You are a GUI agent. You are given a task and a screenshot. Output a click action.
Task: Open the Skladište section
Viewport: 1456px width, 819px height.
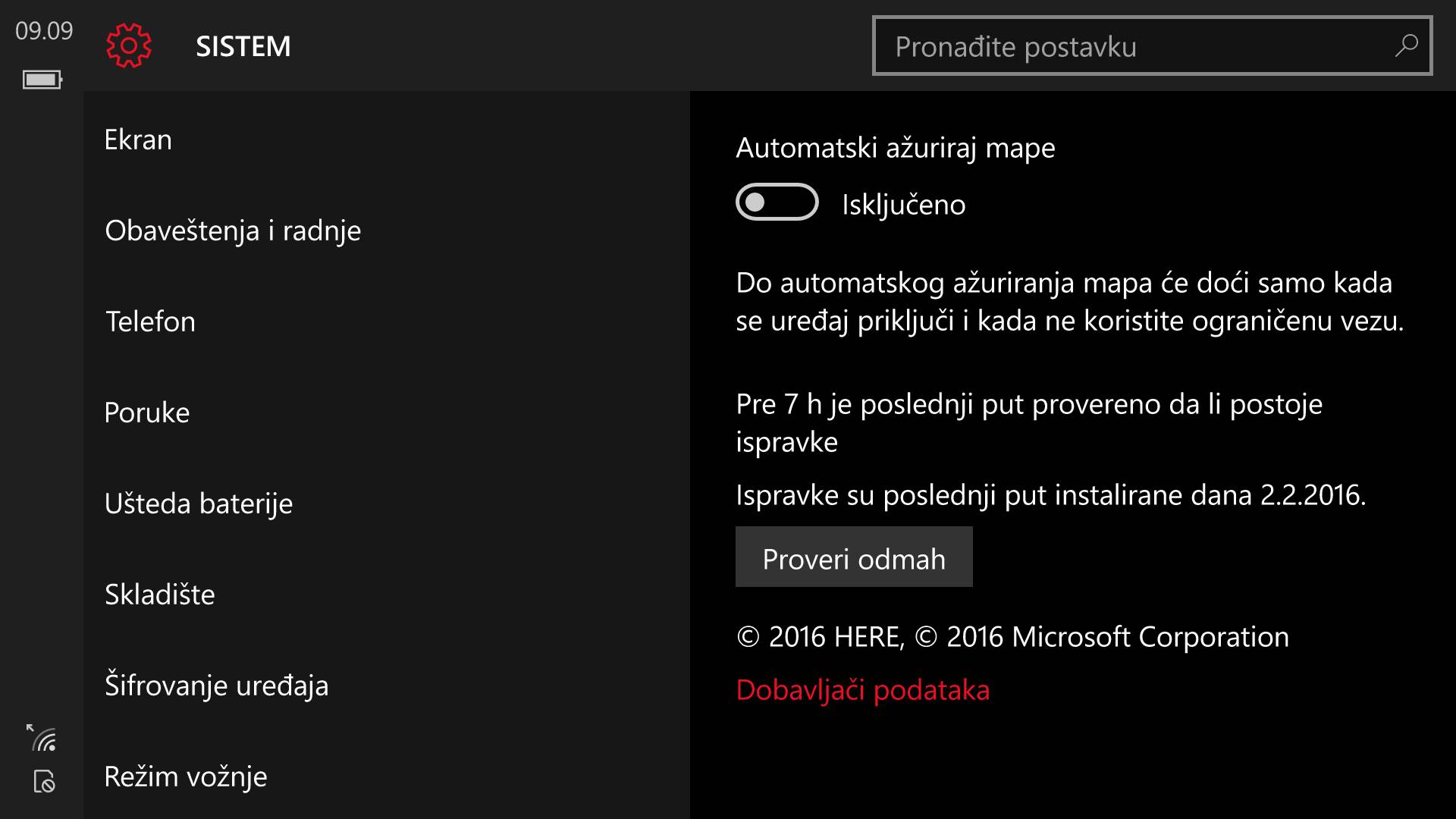(x=160, y=595)
